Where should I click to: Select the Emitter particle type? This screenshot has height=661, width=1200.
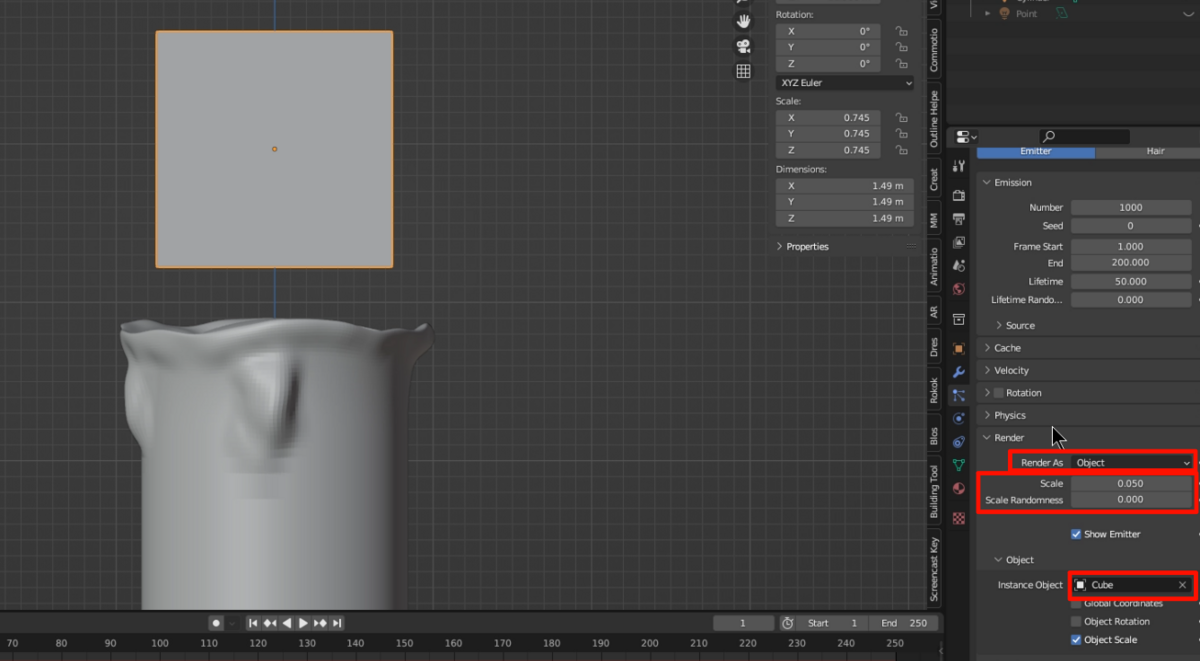[1035, 152]
